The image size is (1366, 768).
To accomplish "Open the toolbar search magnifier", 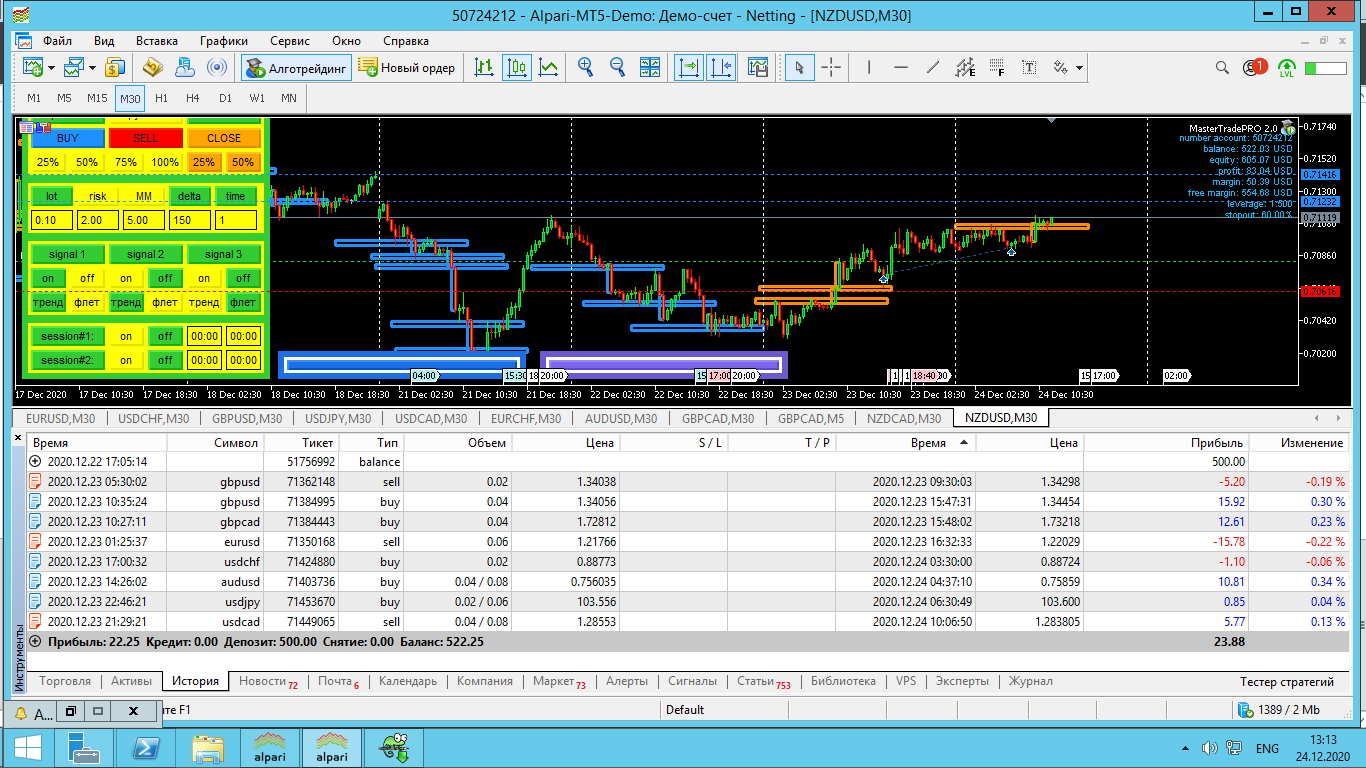I will coord(1222,68).
